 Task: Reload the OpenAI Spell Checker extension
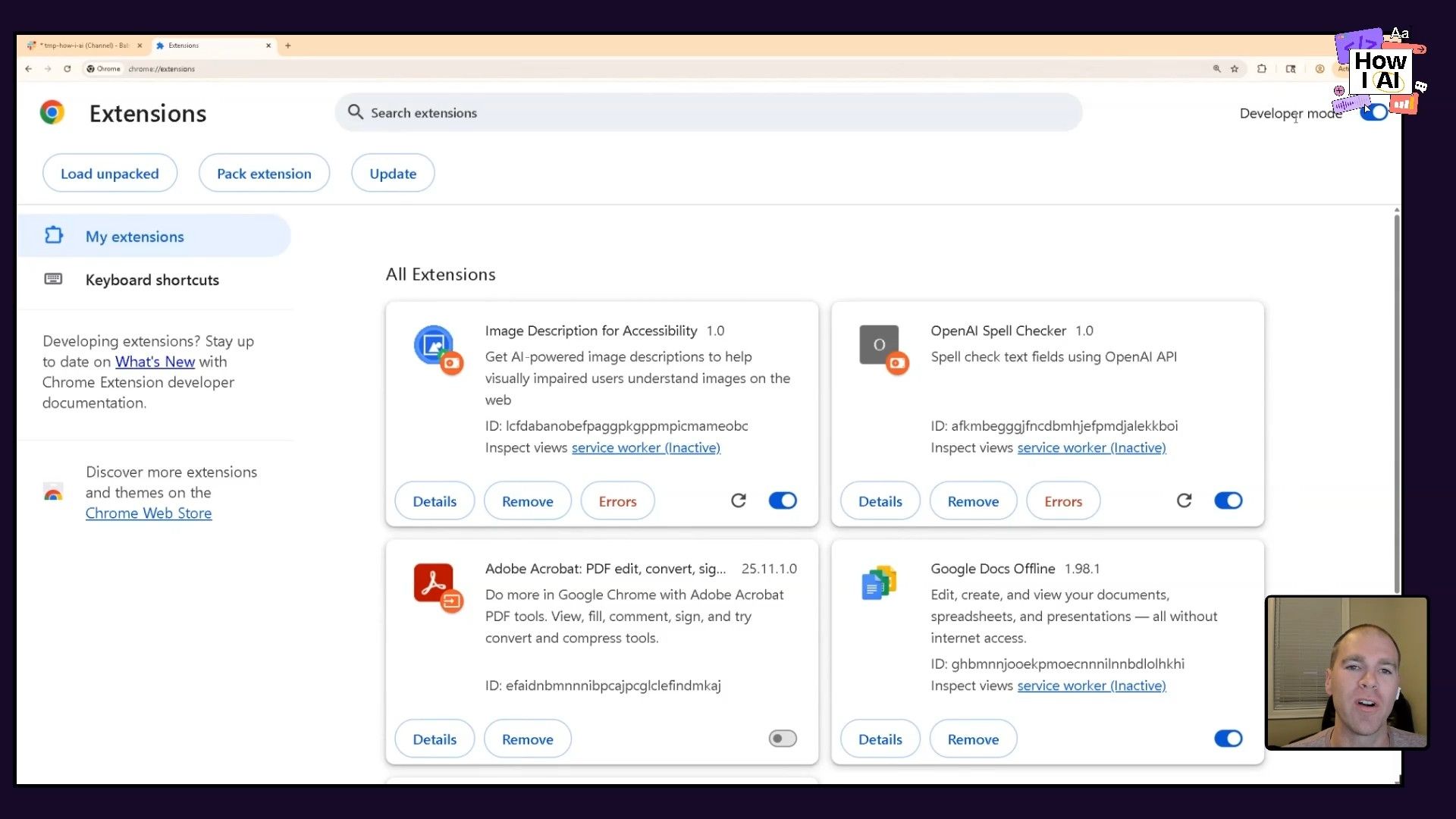click(x=1185, y=500)
